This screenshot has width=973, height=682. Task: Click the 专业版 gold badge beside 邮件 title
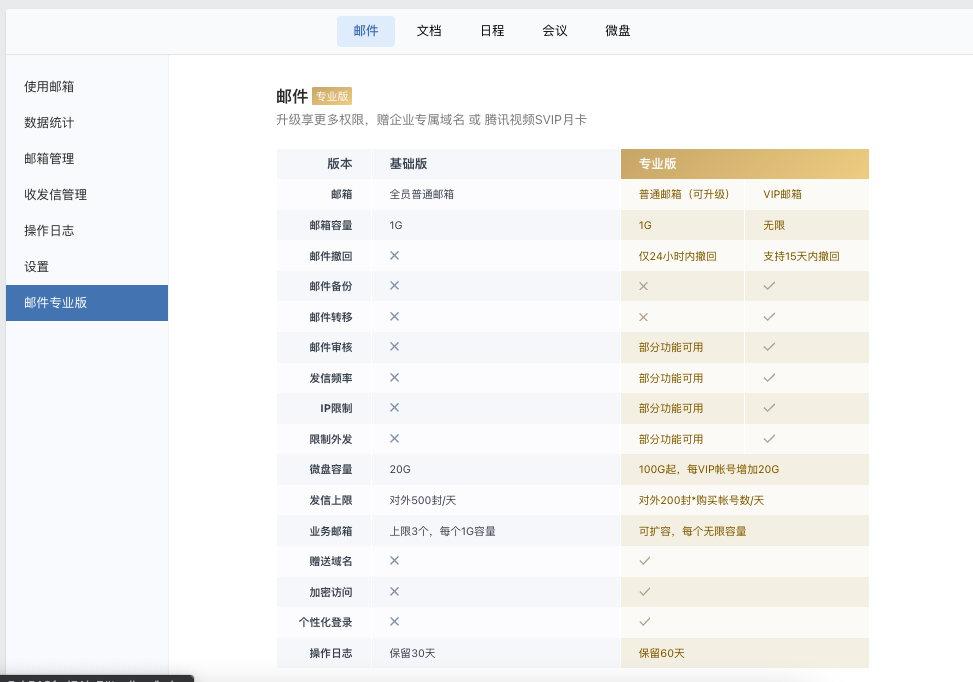pos(332,97)
